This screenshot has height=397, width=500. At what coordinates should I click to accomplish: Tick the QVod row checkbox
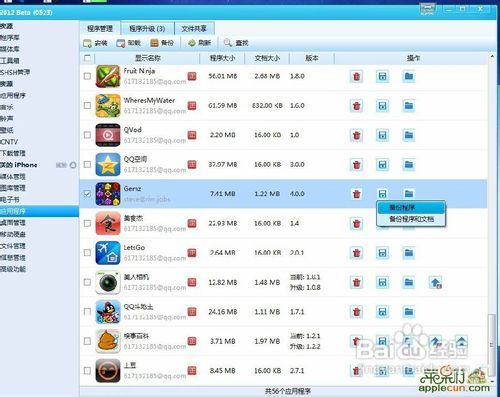point(87,135)
